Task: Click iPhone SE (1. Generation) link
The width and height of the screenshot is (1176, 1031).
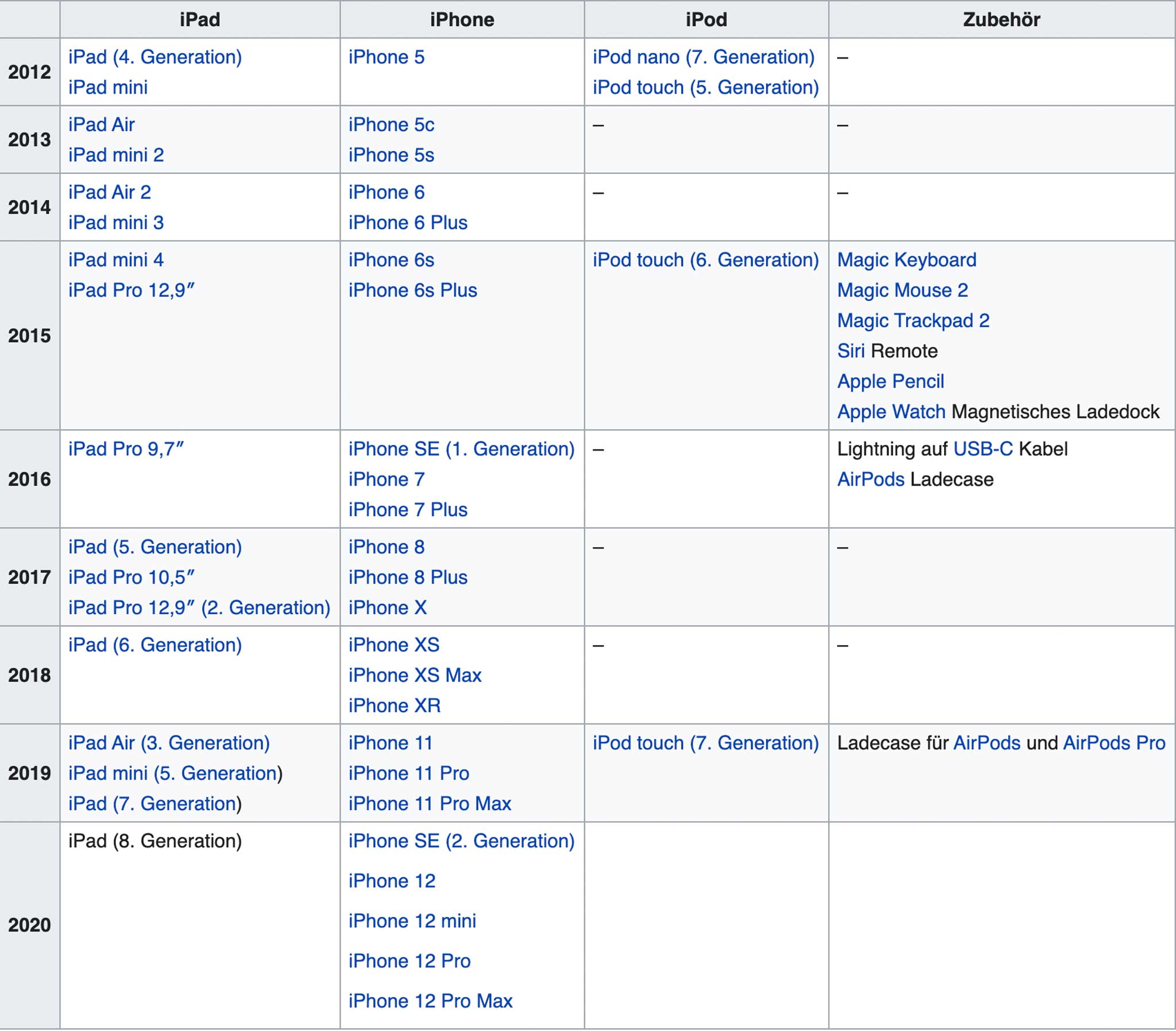Action: pos(461,449)
